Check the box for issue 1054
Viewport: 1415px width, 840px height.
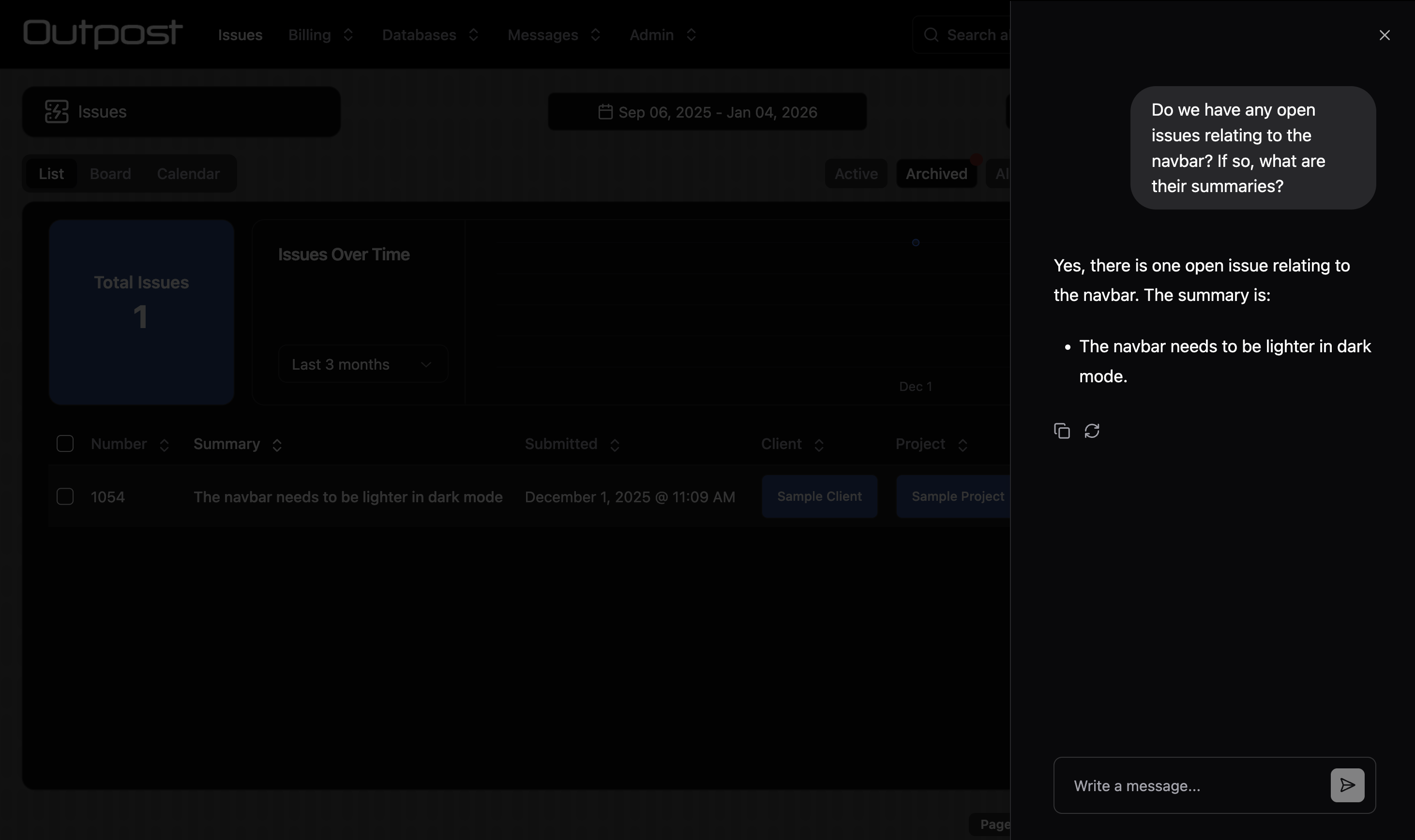coord(65,496)
